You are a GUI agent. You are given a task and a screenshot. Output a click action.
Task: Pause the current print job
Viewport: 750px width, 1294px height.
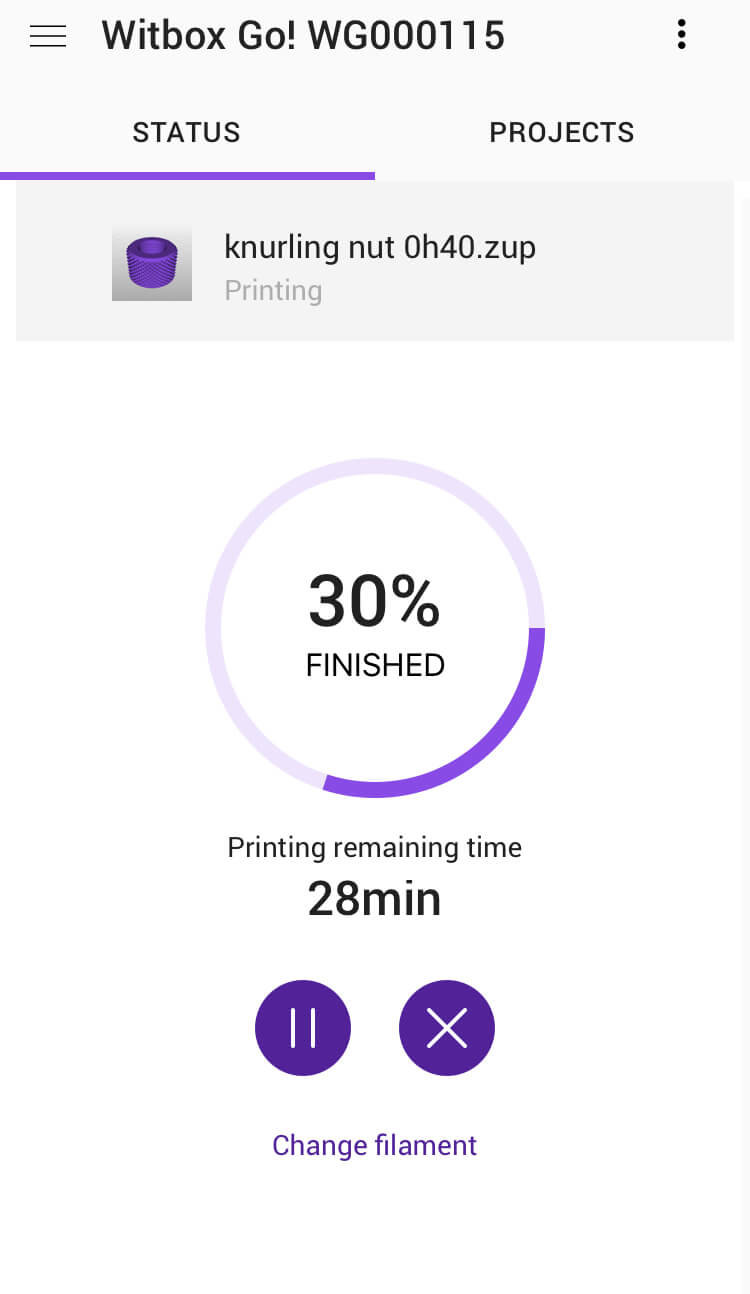[303, 1028]
